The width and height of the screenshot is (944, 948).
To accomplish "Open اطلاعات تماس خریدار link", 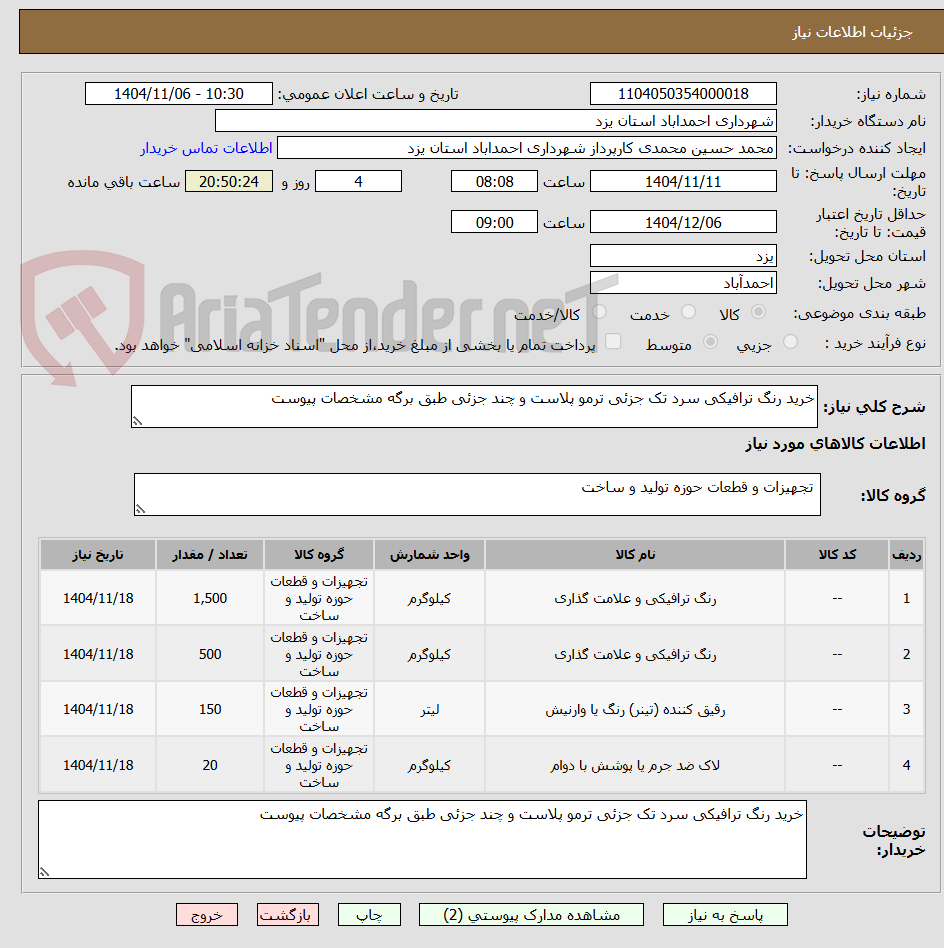I will click(x=207, y=148).
